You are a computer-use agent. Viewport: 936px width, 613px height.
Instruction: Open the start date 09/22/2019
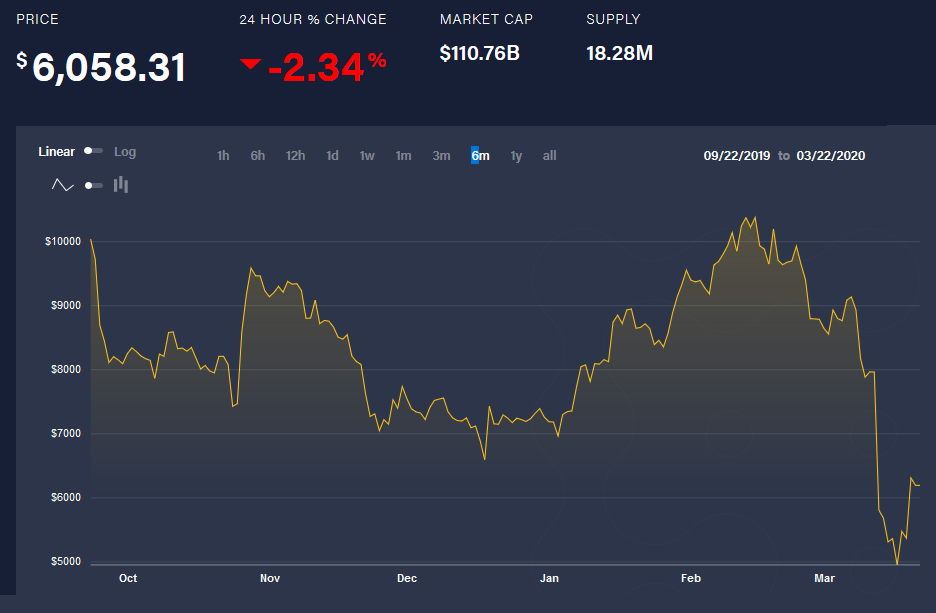click(x=737, y=155)
